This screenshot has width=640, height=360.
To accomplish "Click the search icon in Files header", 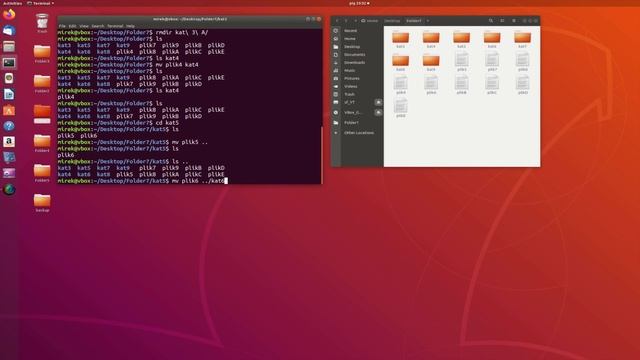I will click(491, 20).
